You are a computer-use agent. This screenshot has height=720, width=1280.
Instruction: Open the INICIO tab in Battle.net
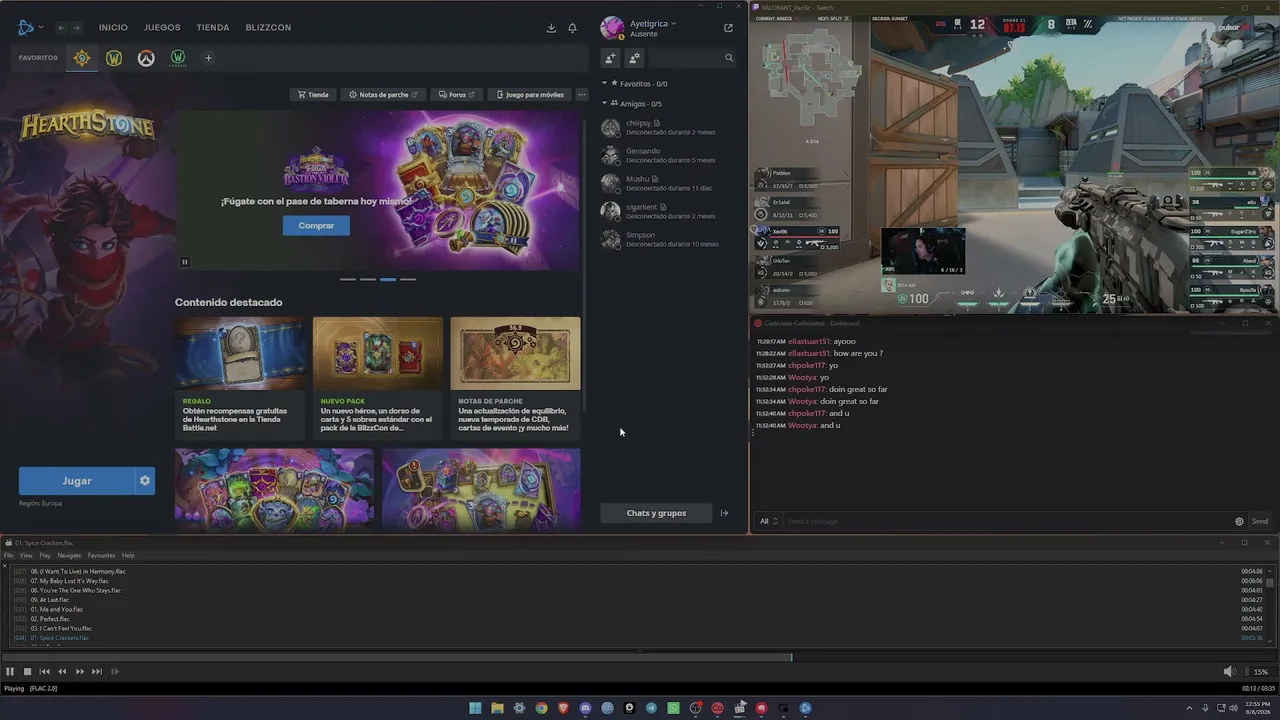pyautogui.click(x=113, y=28)
